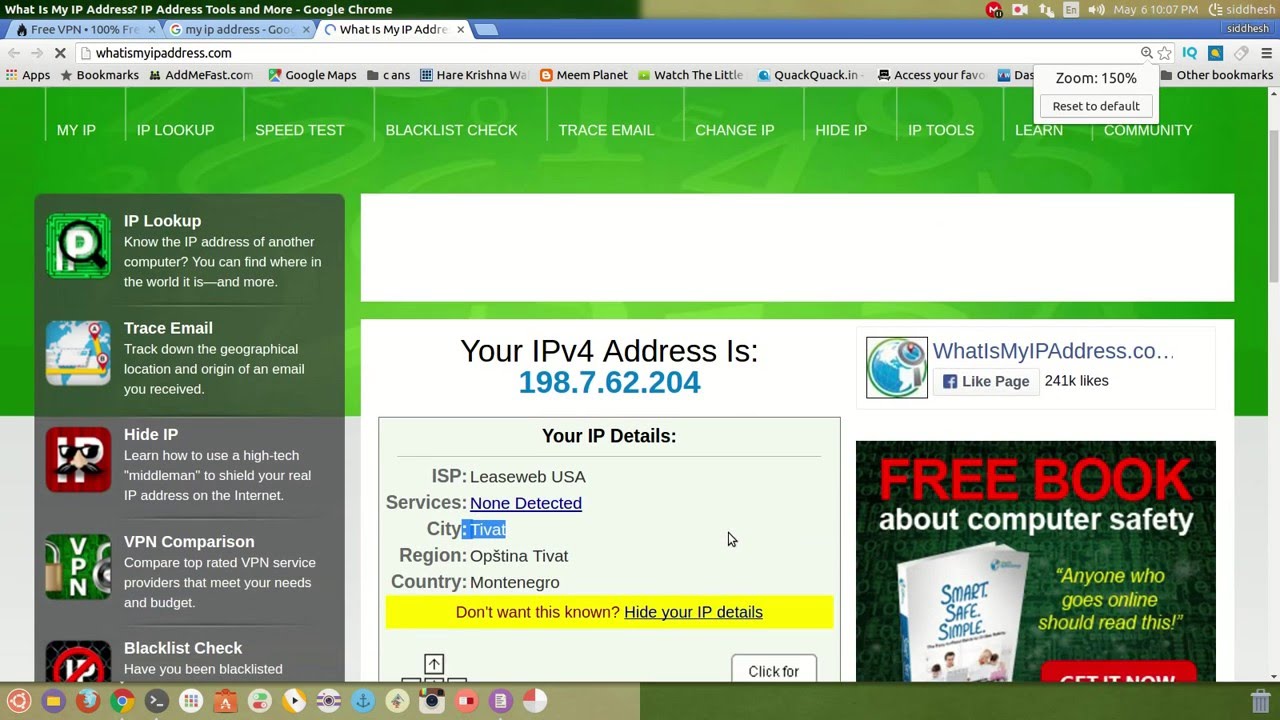Click the 'Click for' button below IP details
The height and width of the screenshot is (720, 1280).
pyautogui.click(x=774, y=669)
